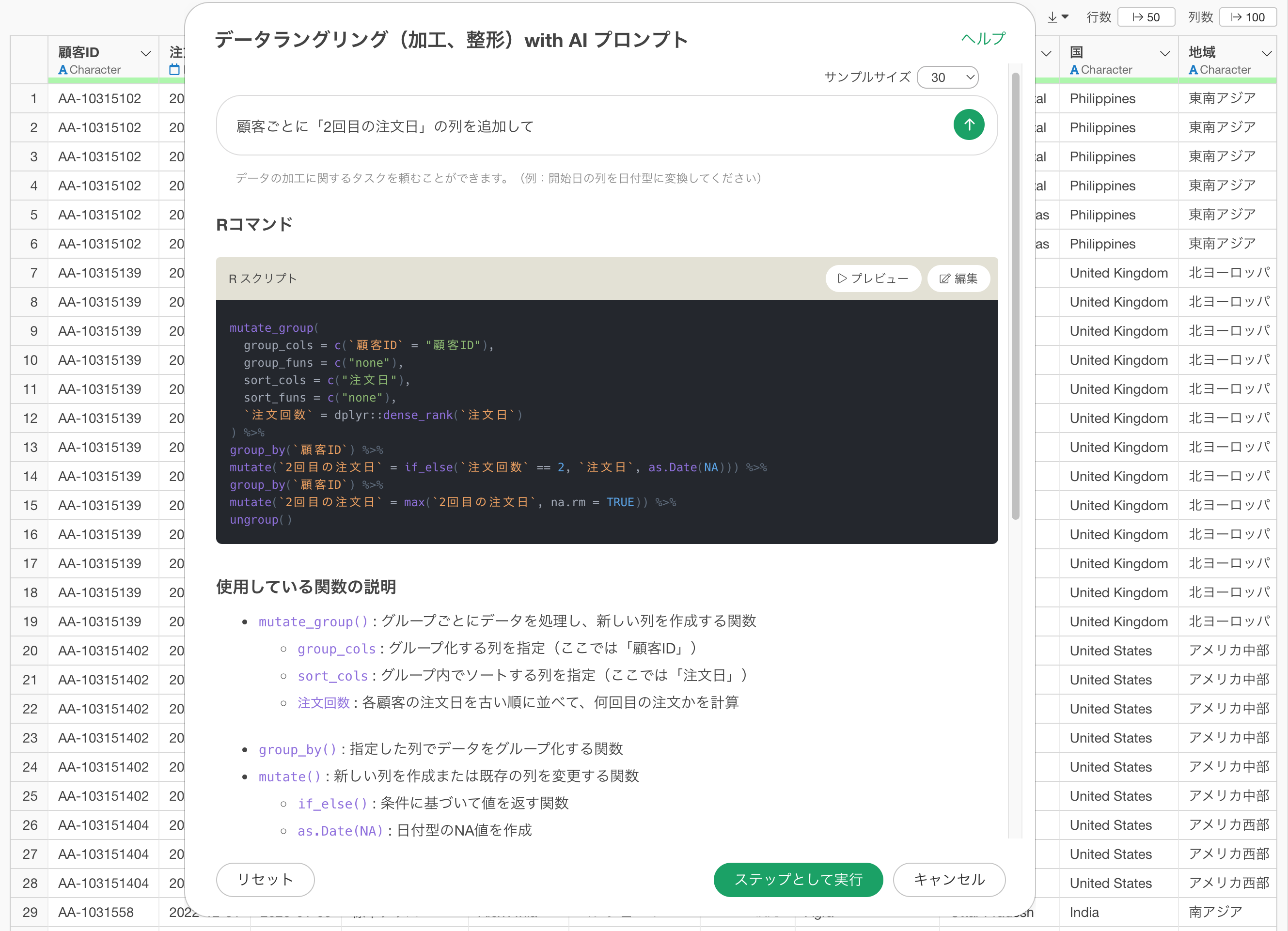Select cell AA-10315139 in row 7
The width and height of the screenshot is (1288, 931).
pyautogui.click(x=103, y=273)
